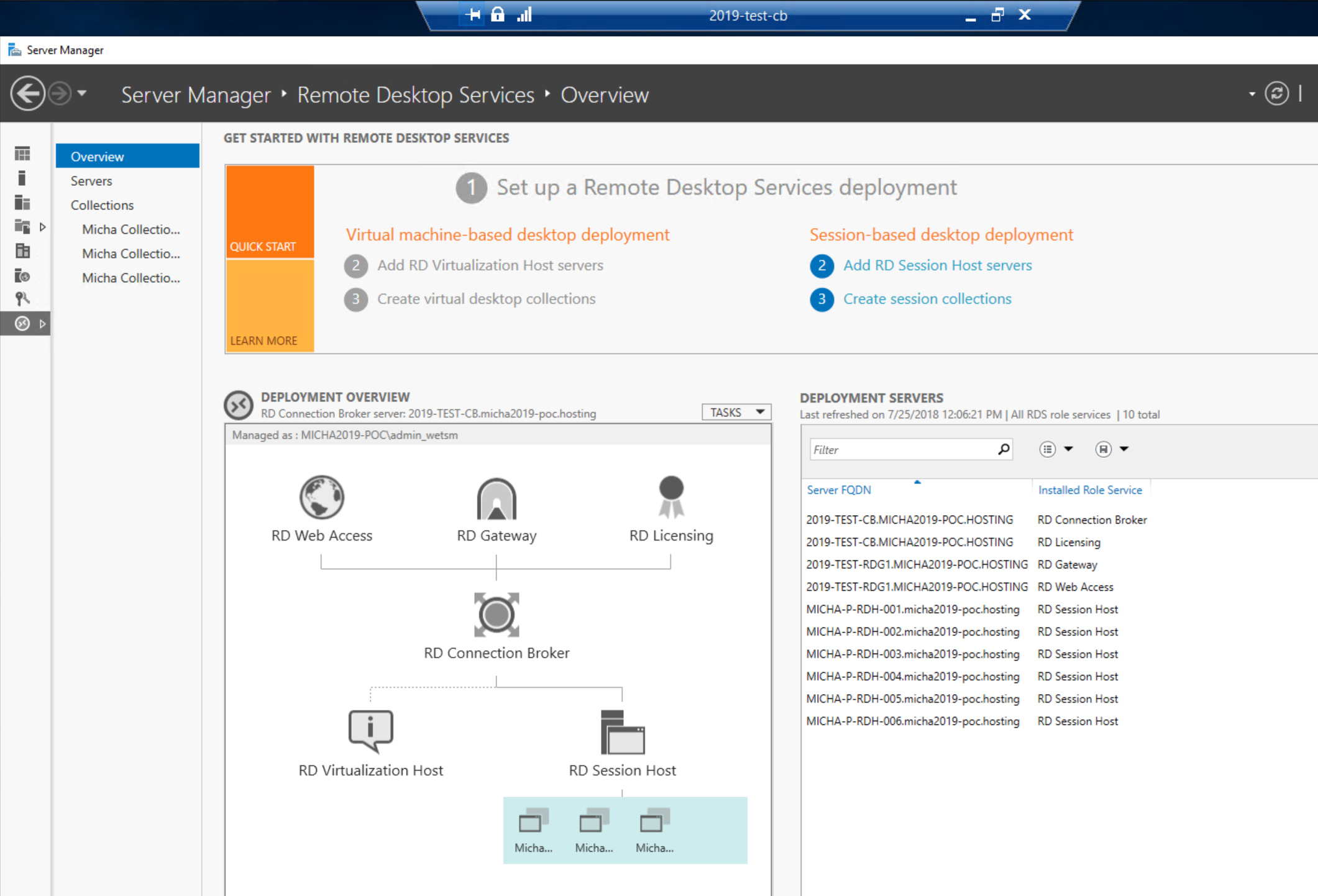Screen dimensions: 1318x896
Task: Open the Collections page
Action: [102, 205]
